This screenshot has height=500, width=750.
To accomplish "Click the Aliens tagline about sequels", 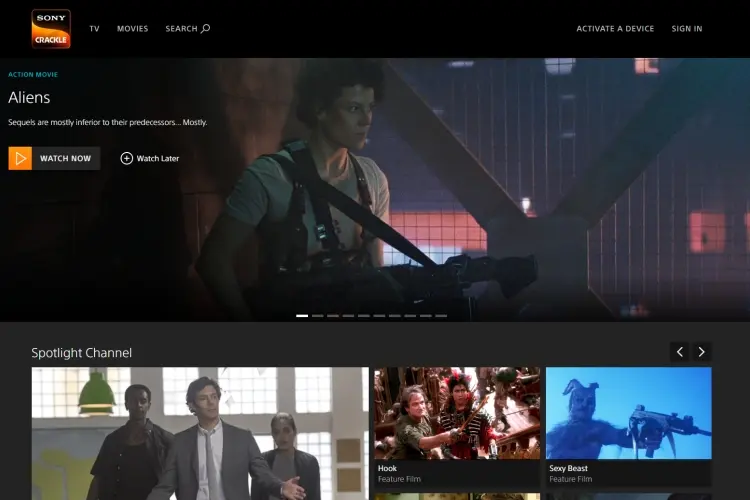I will click(x=108, y=122).
